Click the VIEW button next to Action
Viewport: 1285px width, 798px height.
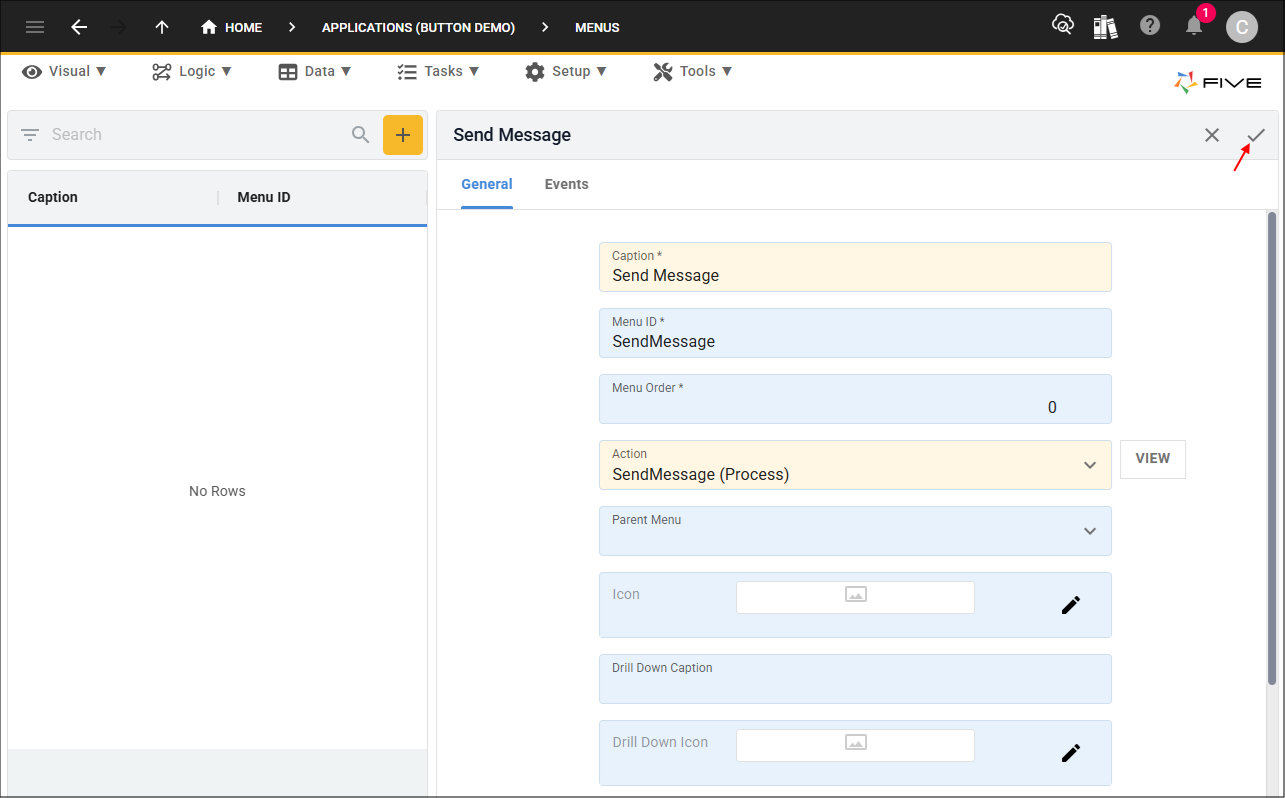[1153, 459]
